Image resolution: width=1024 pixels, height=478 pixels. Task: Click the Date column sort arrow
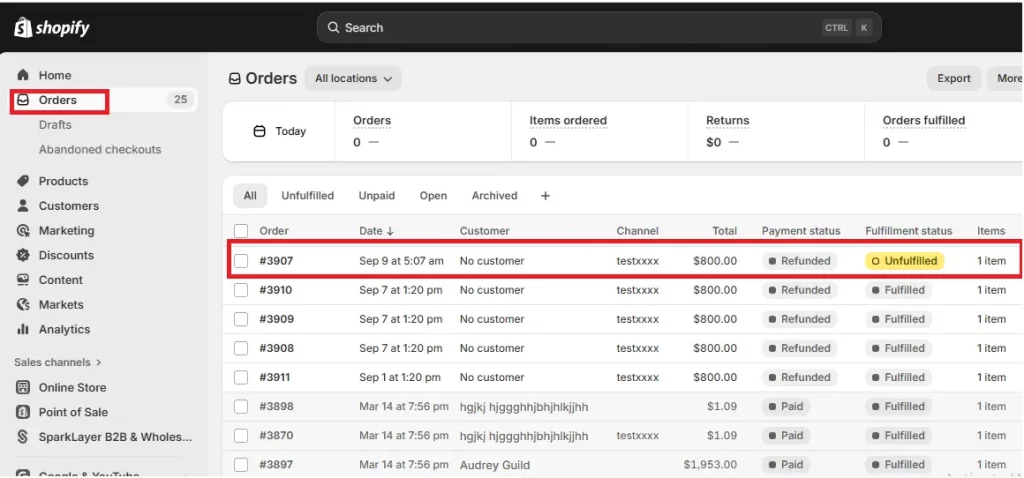(391, 231)
